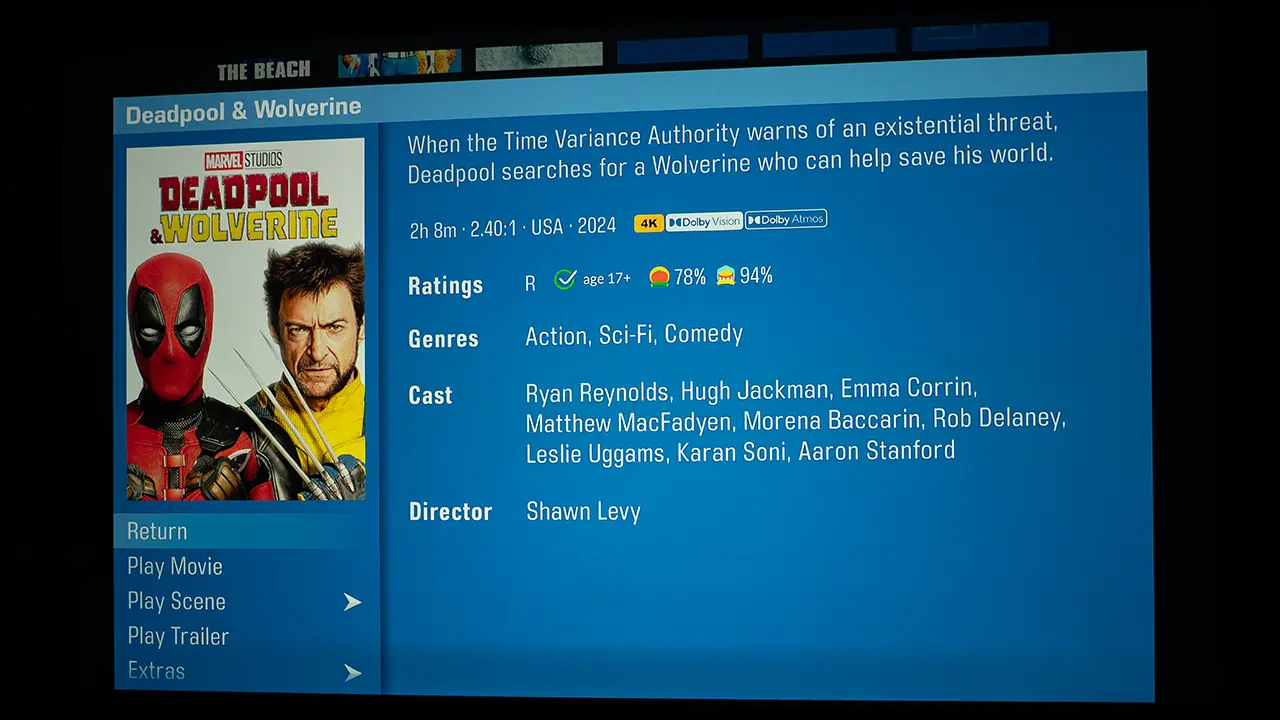Click the green checkmark age rating icon
The height and width of the screenshot is (720, 1280).
(x=565, y=280)
